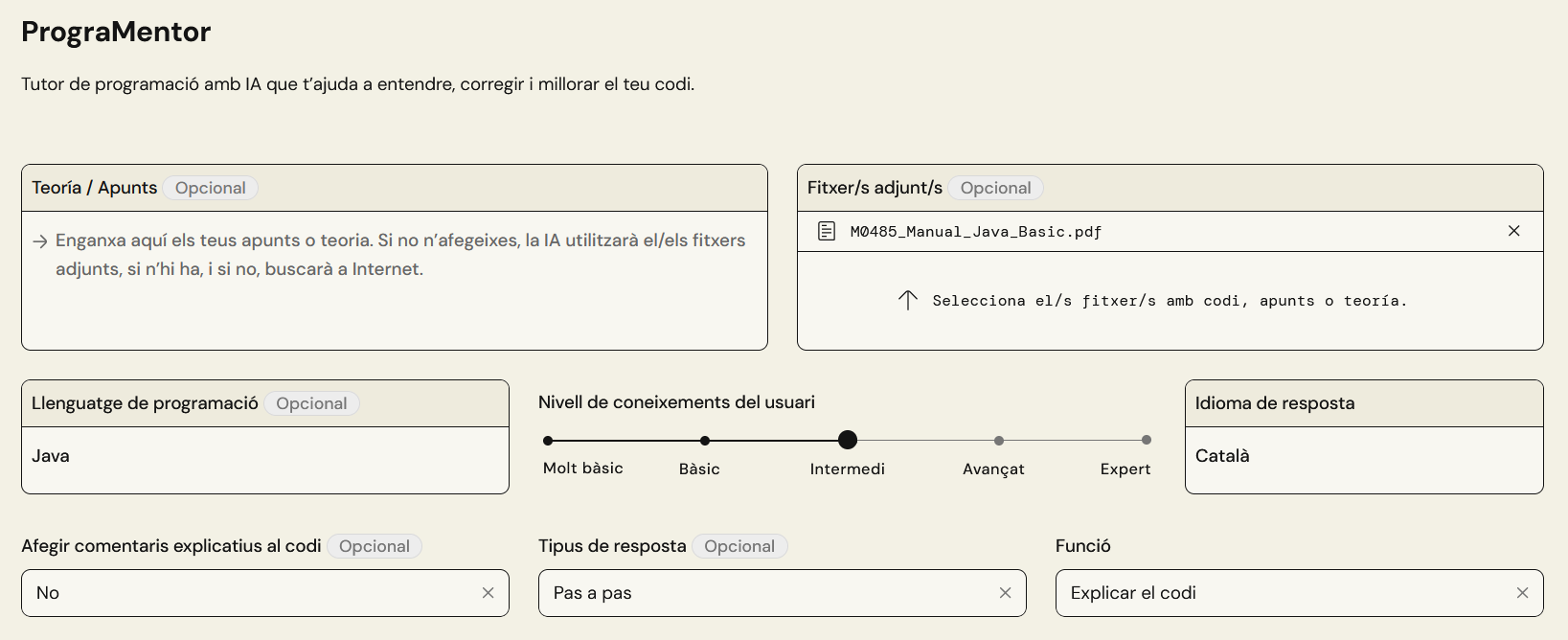Set knowledge level to Bàsic

click(705, 441)
